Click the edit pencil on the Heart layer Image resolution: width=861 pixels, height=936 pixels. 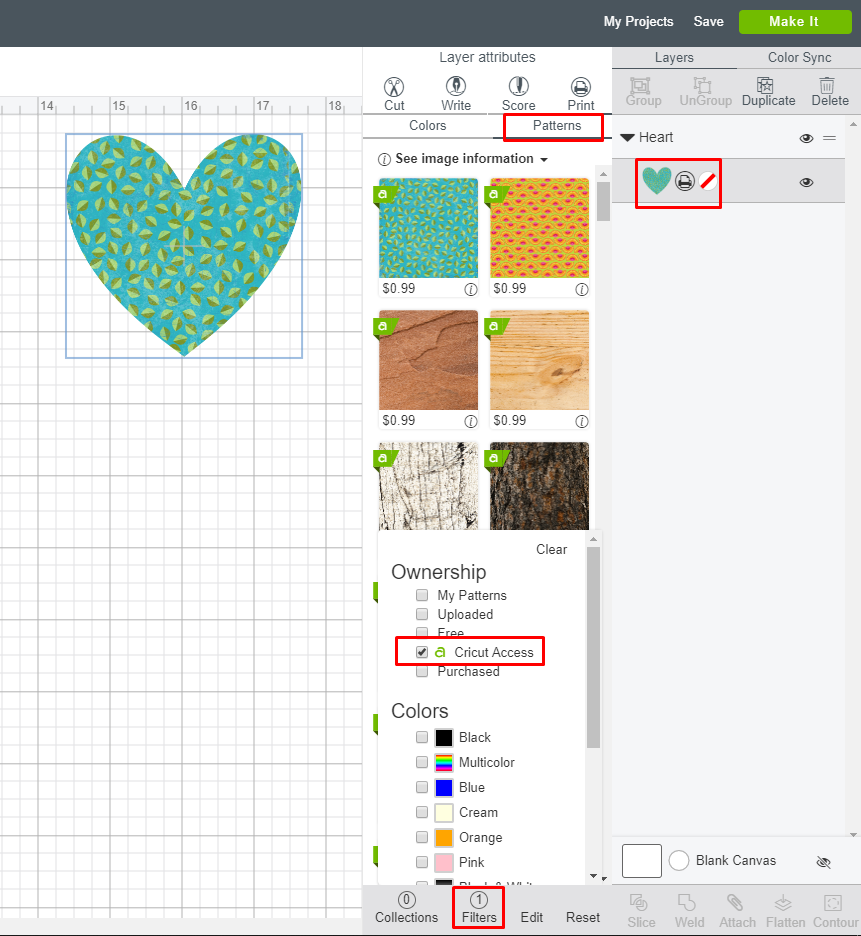coord(707,181)
